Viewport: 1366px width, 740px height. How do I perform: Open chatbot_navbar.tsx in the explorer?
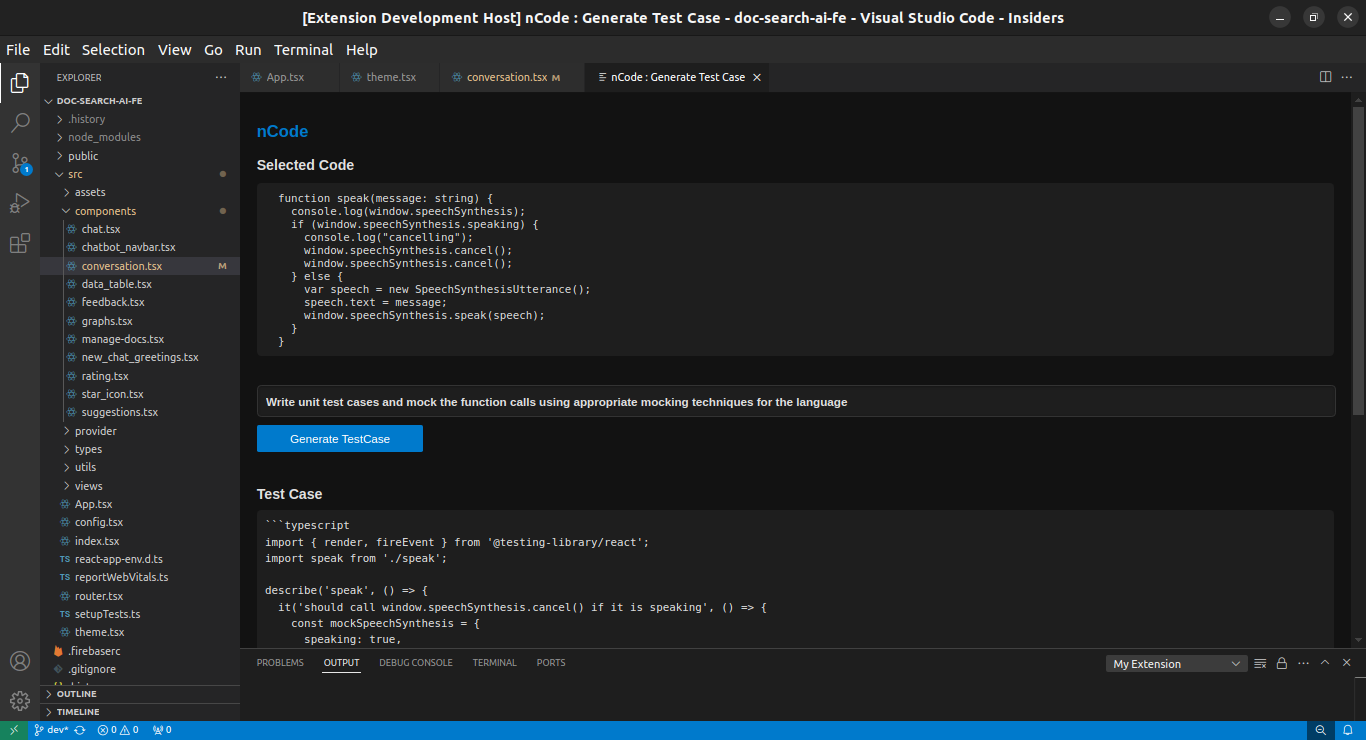click(140, 247)
